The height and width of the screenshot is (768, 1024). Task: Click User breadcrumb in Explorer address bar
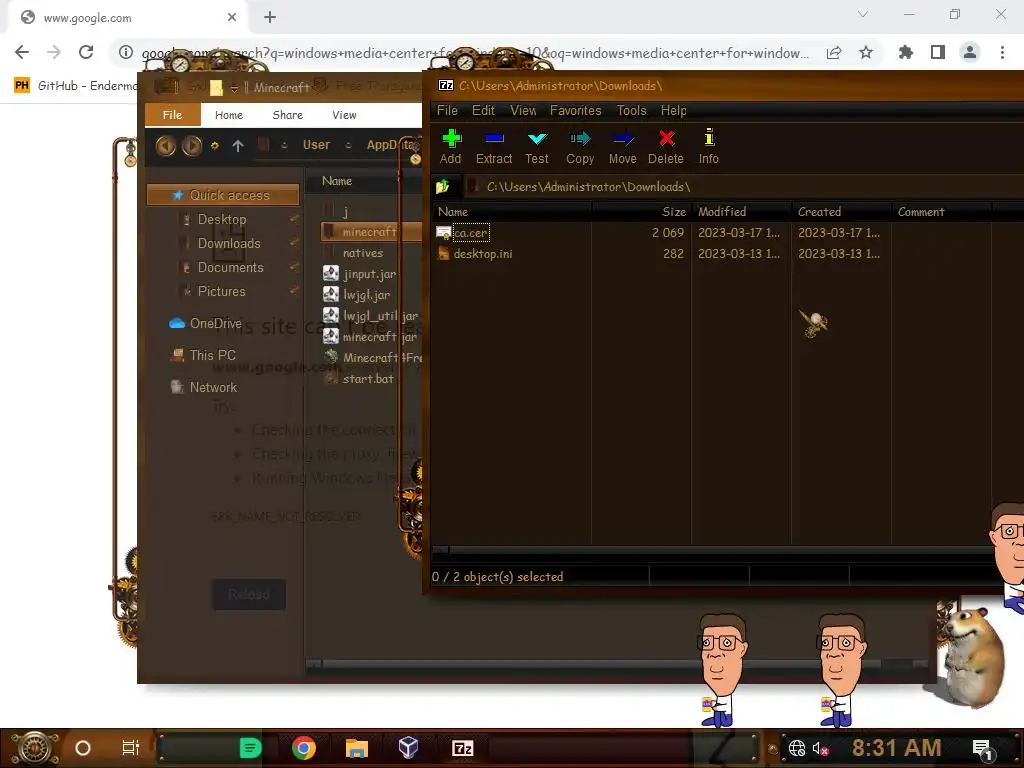coord(316,145)
